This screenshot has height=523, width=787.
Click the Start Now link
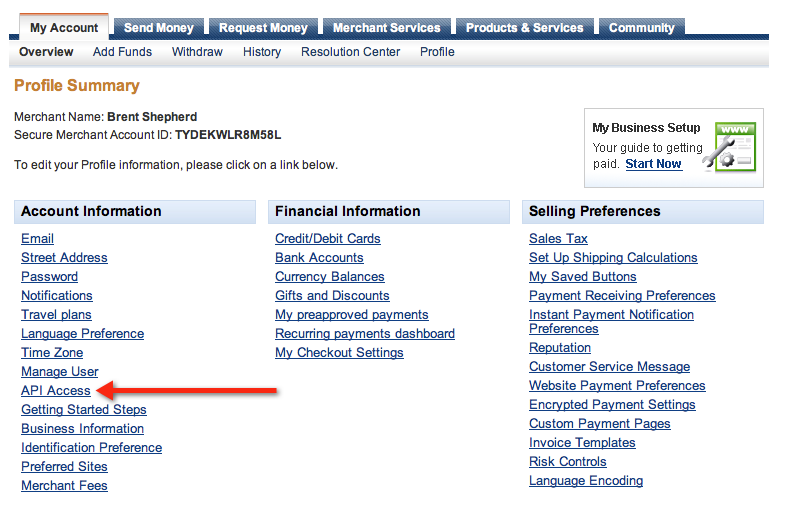point(653,164)
